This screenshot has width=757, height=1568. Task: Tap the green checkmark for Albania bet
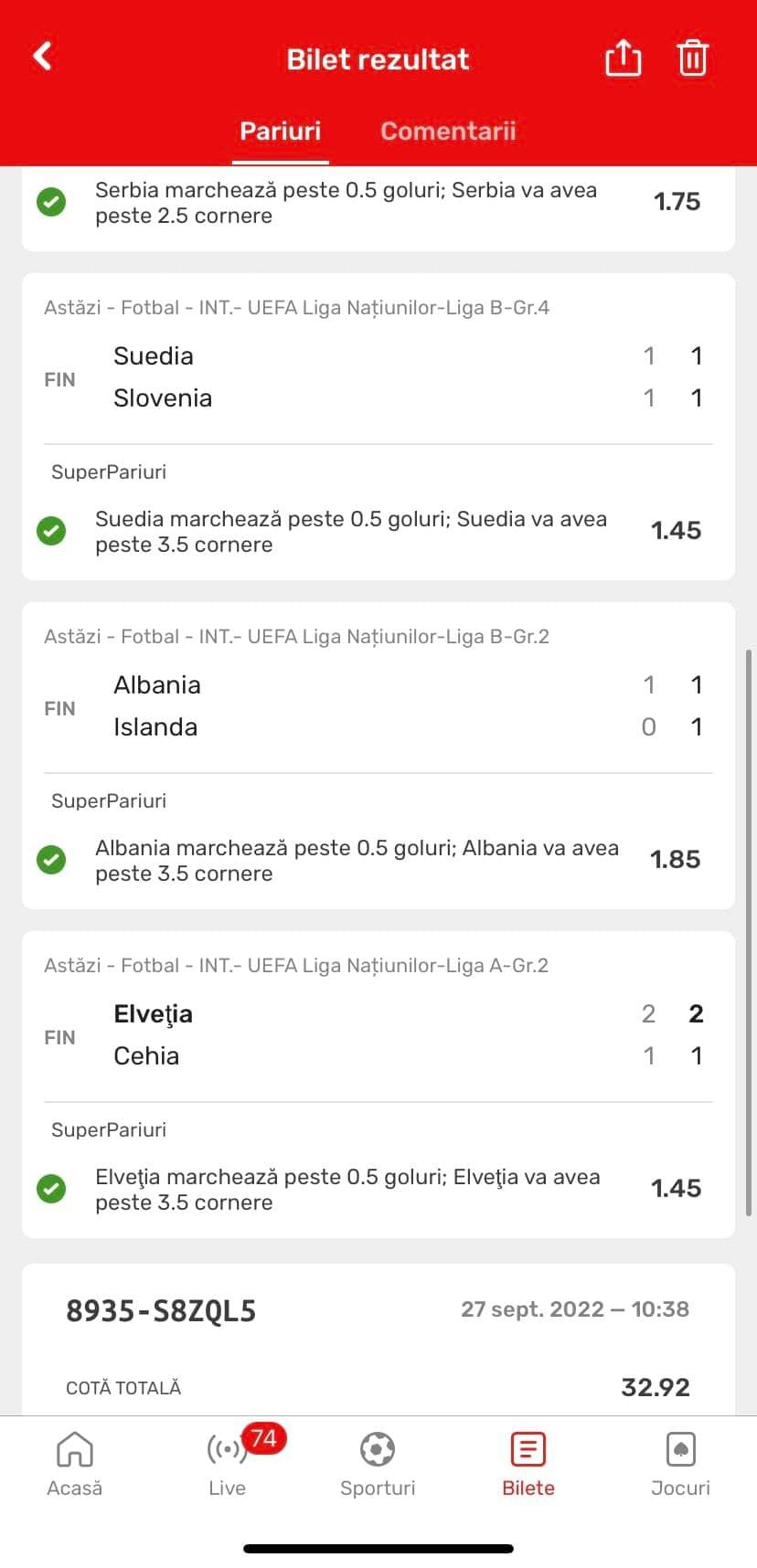coord(51,860)
